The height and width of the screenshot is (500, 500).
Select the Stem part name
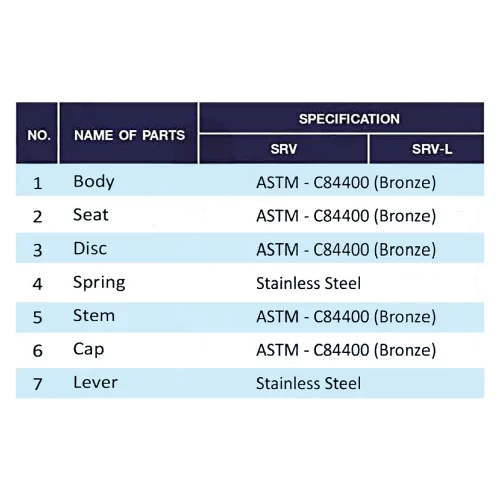coord(94,315)
